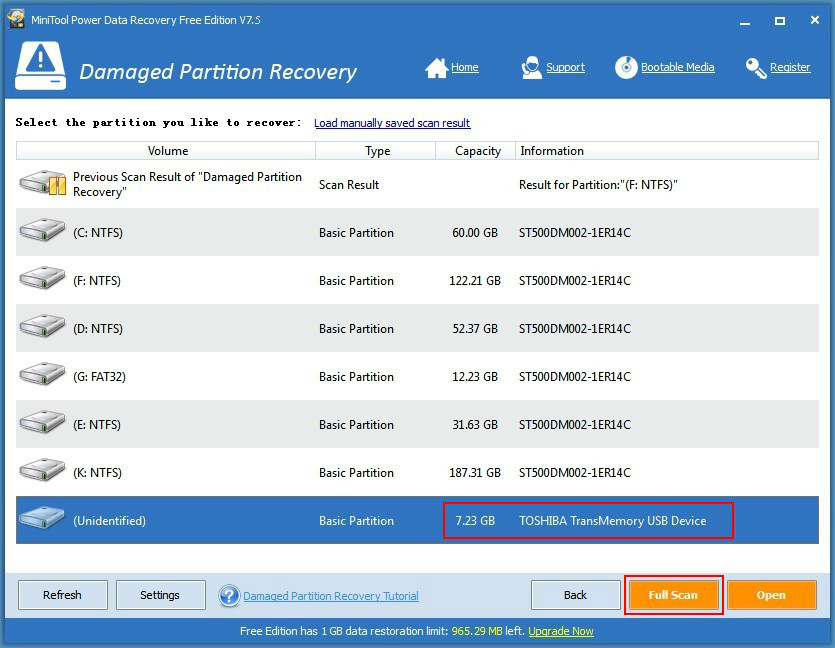
Task: Click the drive icon for C: NTFS
Action: 42,231
